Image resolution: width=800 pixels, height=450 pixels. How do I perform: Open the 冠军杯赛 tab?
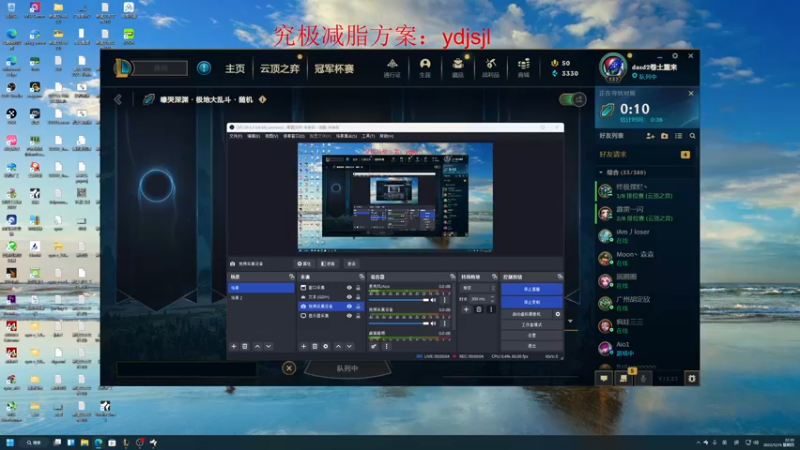point(334,68)
